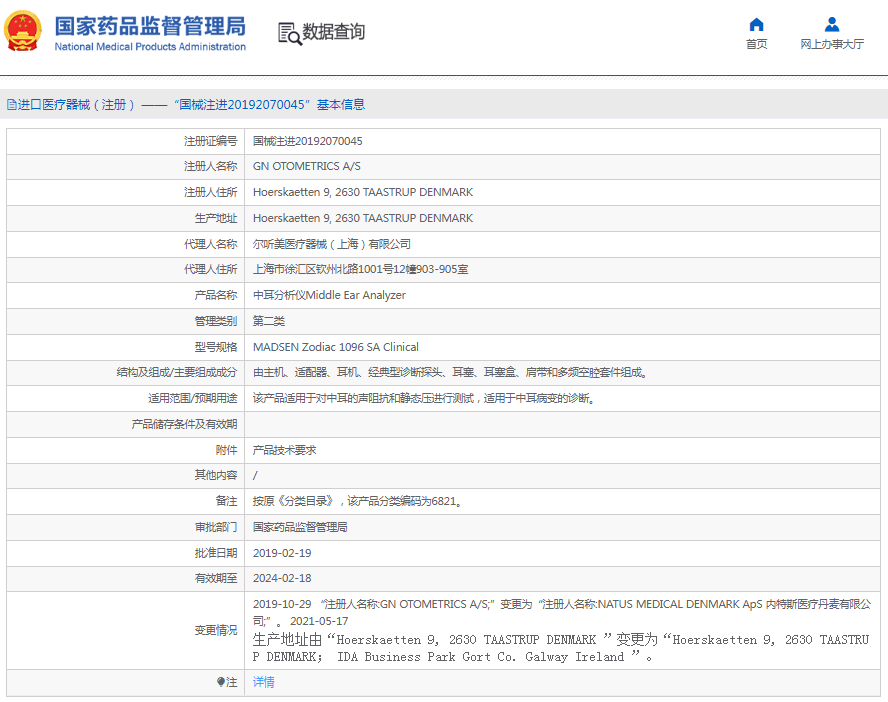Click the 生产地址 address value
The image size is (888, 702).
point(362,219)
